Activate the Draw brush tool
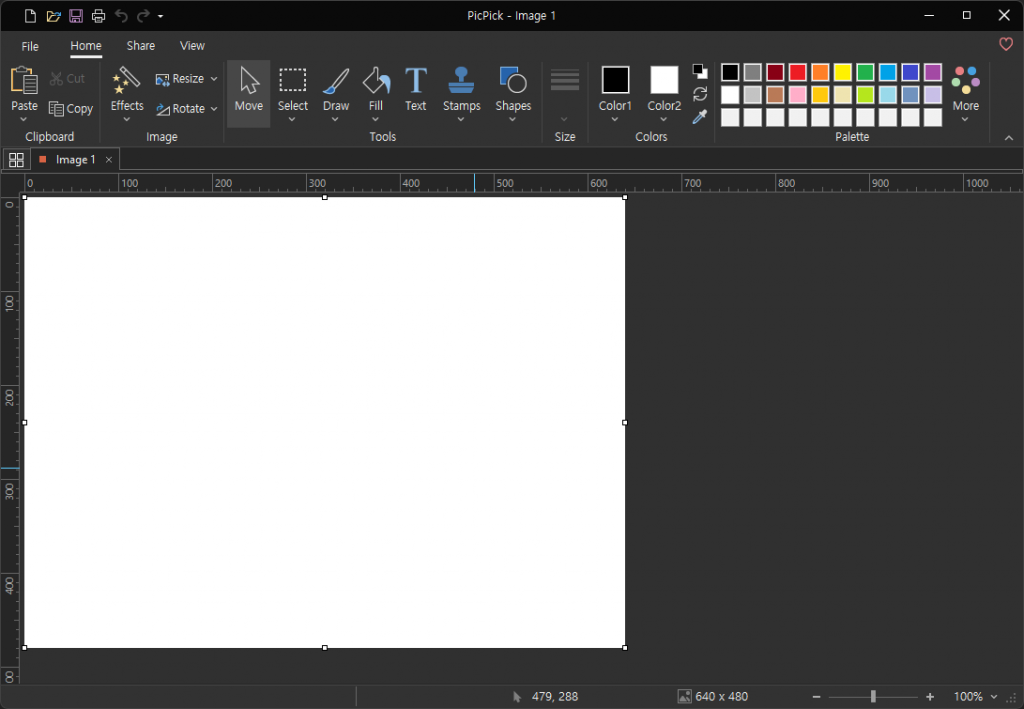The width and height of the screenshot is (1024, 709). click(x=336, y=89)
